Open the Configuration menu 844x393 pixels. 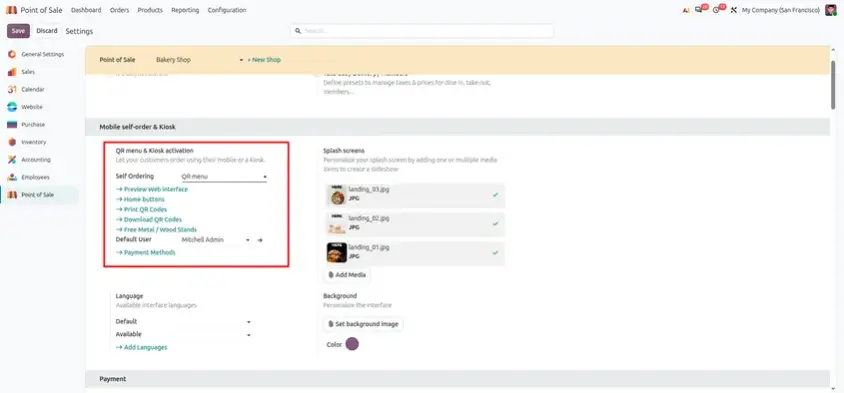(x=227, y=10)
